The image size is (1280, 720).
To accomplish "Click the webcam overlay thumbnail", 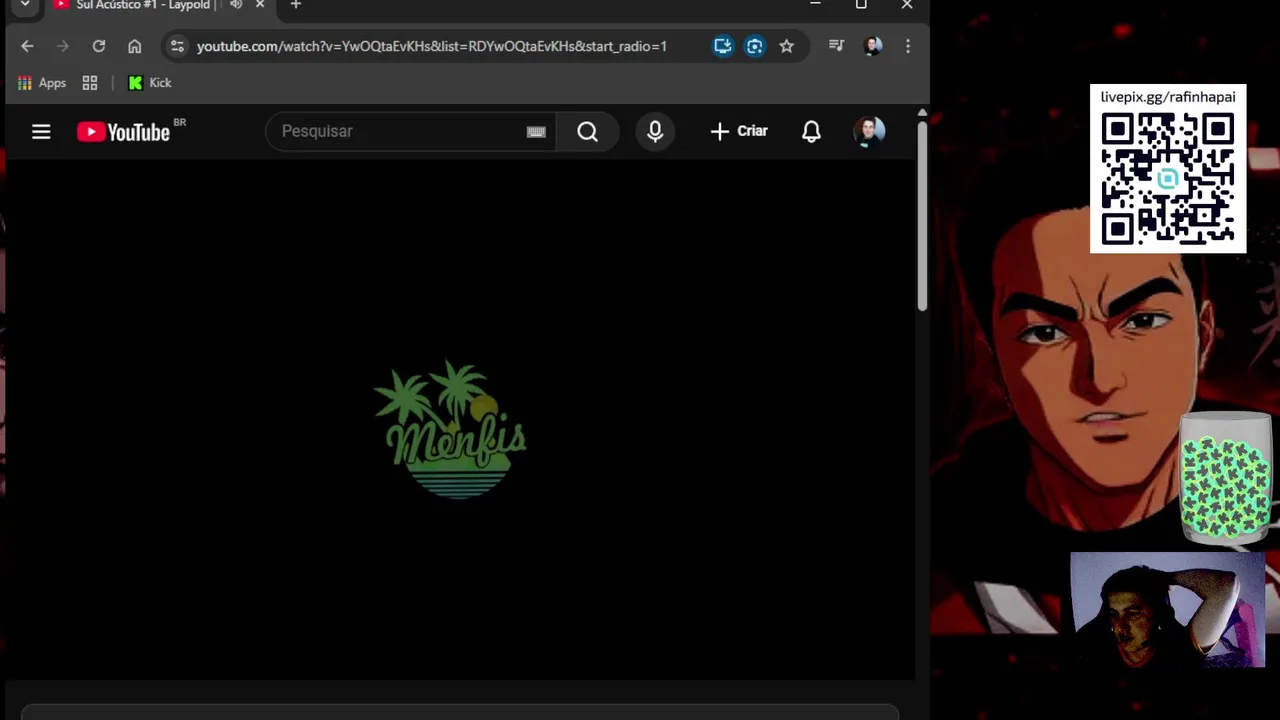I will click(1168, 609).
